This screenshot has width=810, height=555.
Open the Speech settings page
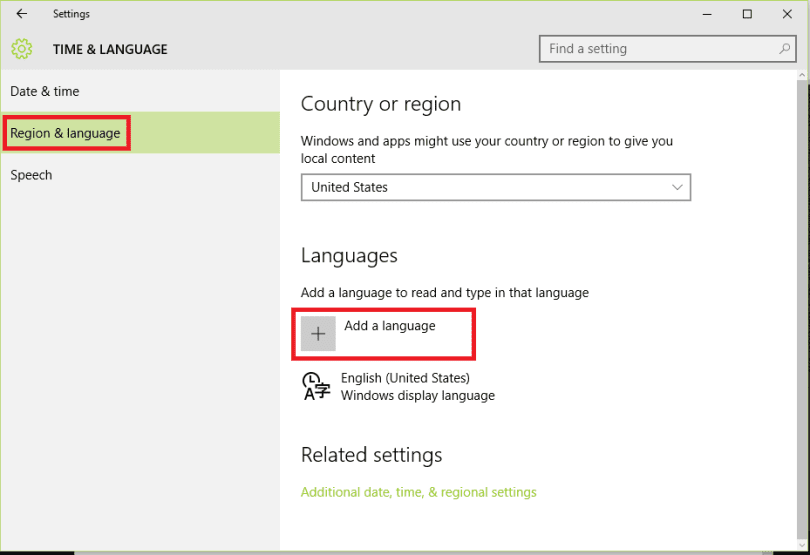pyautogui.click(x=140, y=175)
